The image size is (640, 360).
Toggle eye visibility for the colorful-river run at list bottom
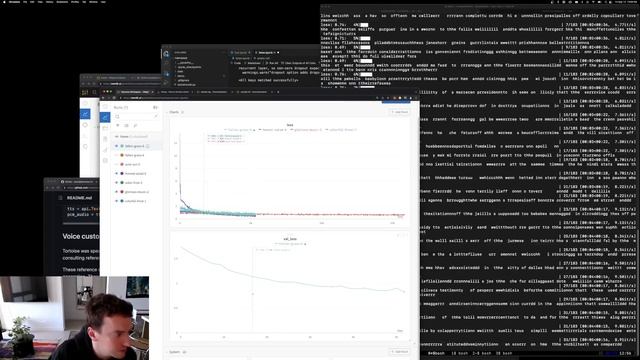coord(117,201)
